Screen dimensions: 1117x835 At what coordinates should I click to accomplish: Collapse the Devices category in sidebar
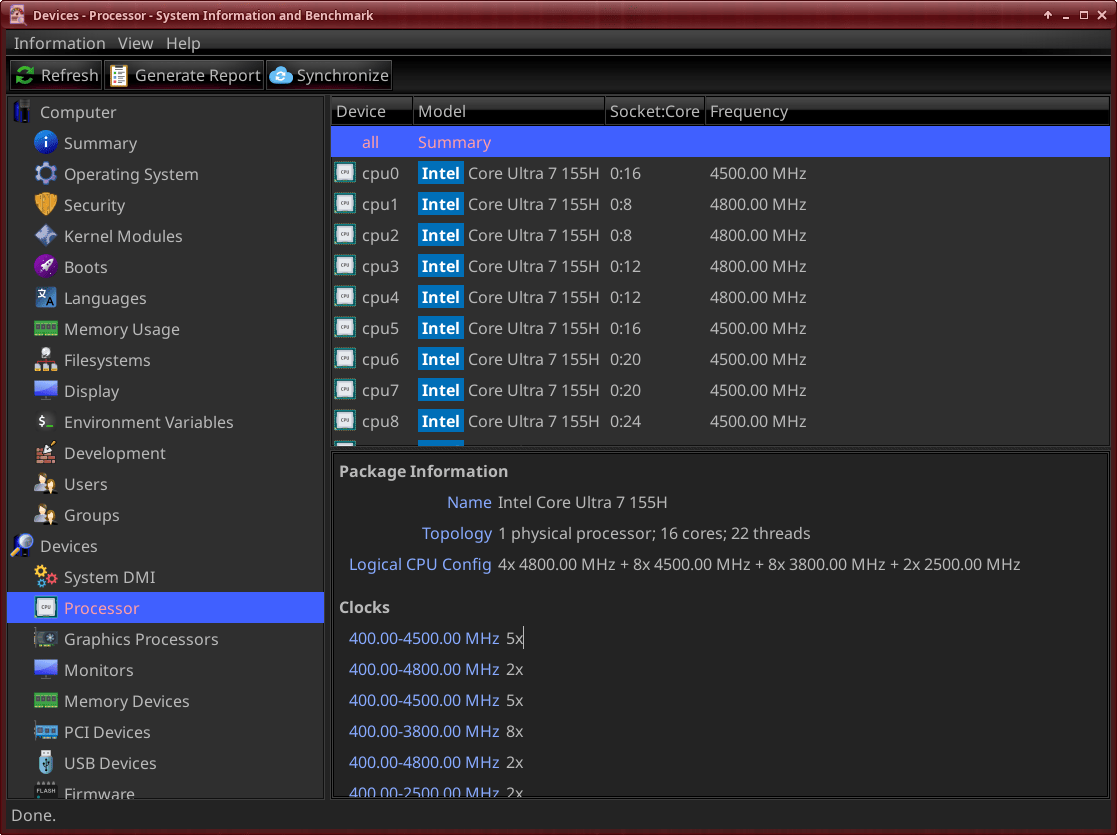click(x=68, y=546)
